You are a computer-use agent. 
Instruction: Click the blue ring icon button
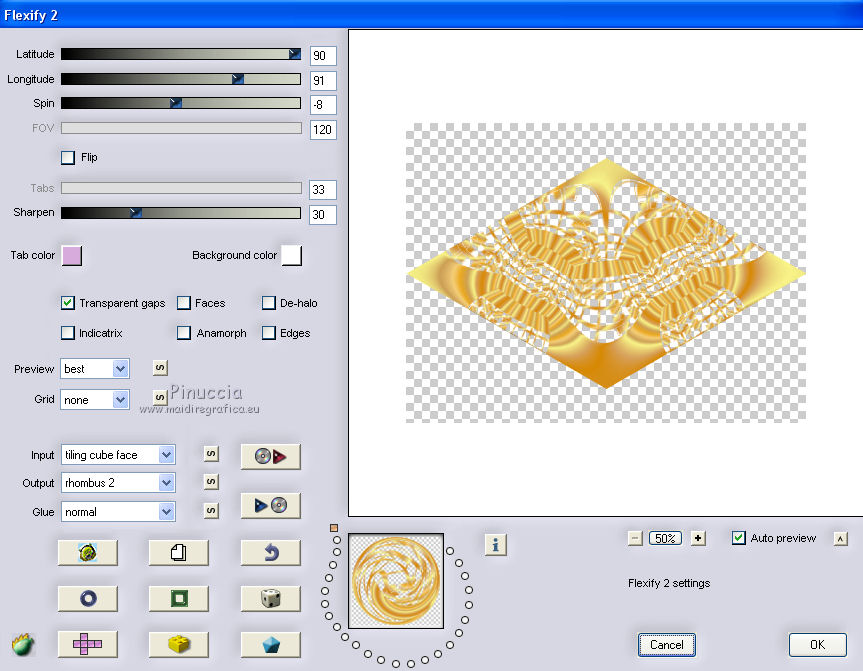[88, 598]
